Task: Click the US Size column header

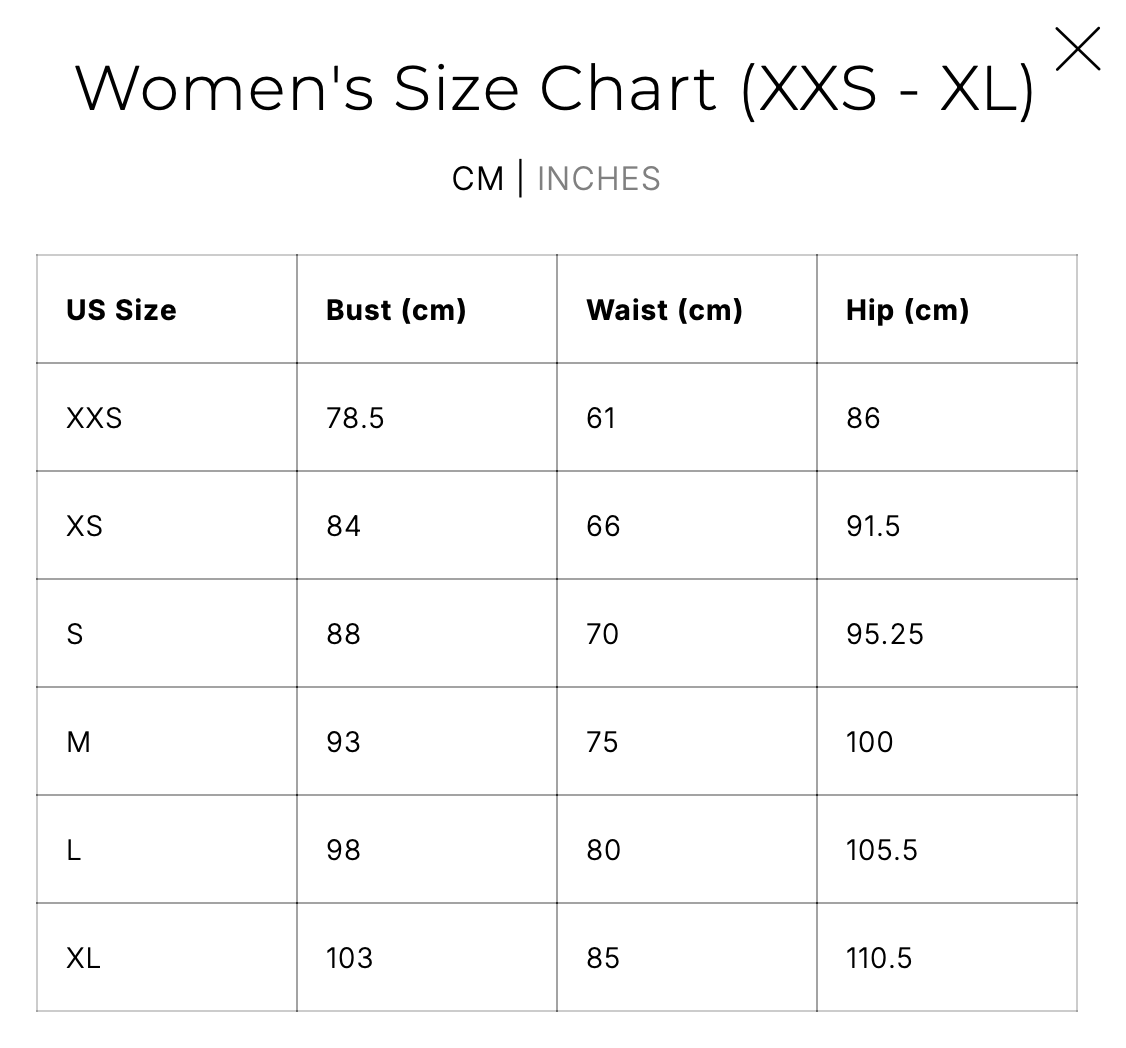Action: click(x=121, y=310)
